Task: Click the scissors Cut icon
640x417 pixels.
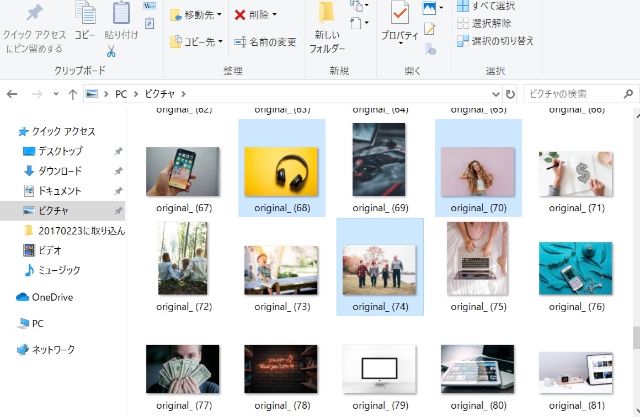Action: (x=111, y=52)
